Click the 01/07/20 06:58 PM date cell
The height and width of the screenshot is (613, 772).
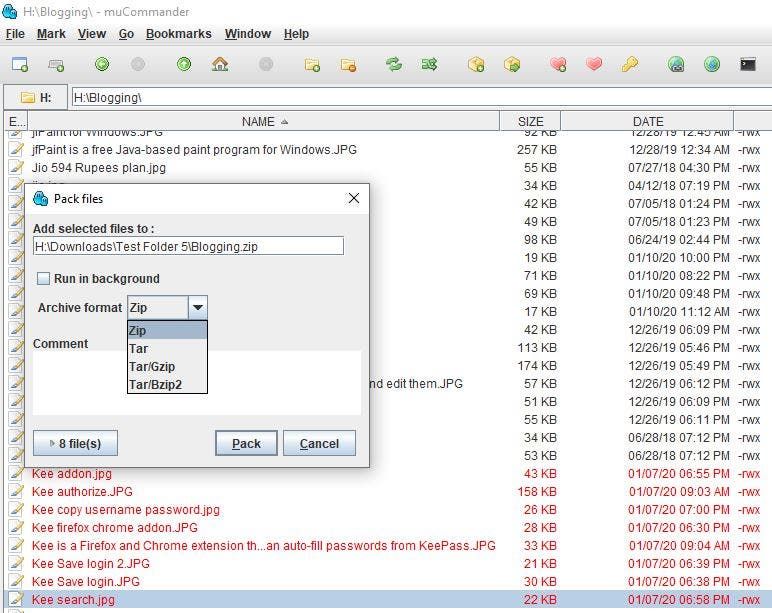[x=679, y=599]
